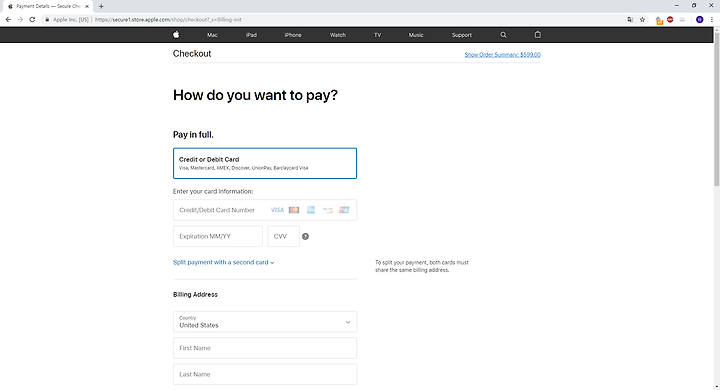Click the Mastercard logo
Viewport: 720px width, 390px height.
click(294, 210)
